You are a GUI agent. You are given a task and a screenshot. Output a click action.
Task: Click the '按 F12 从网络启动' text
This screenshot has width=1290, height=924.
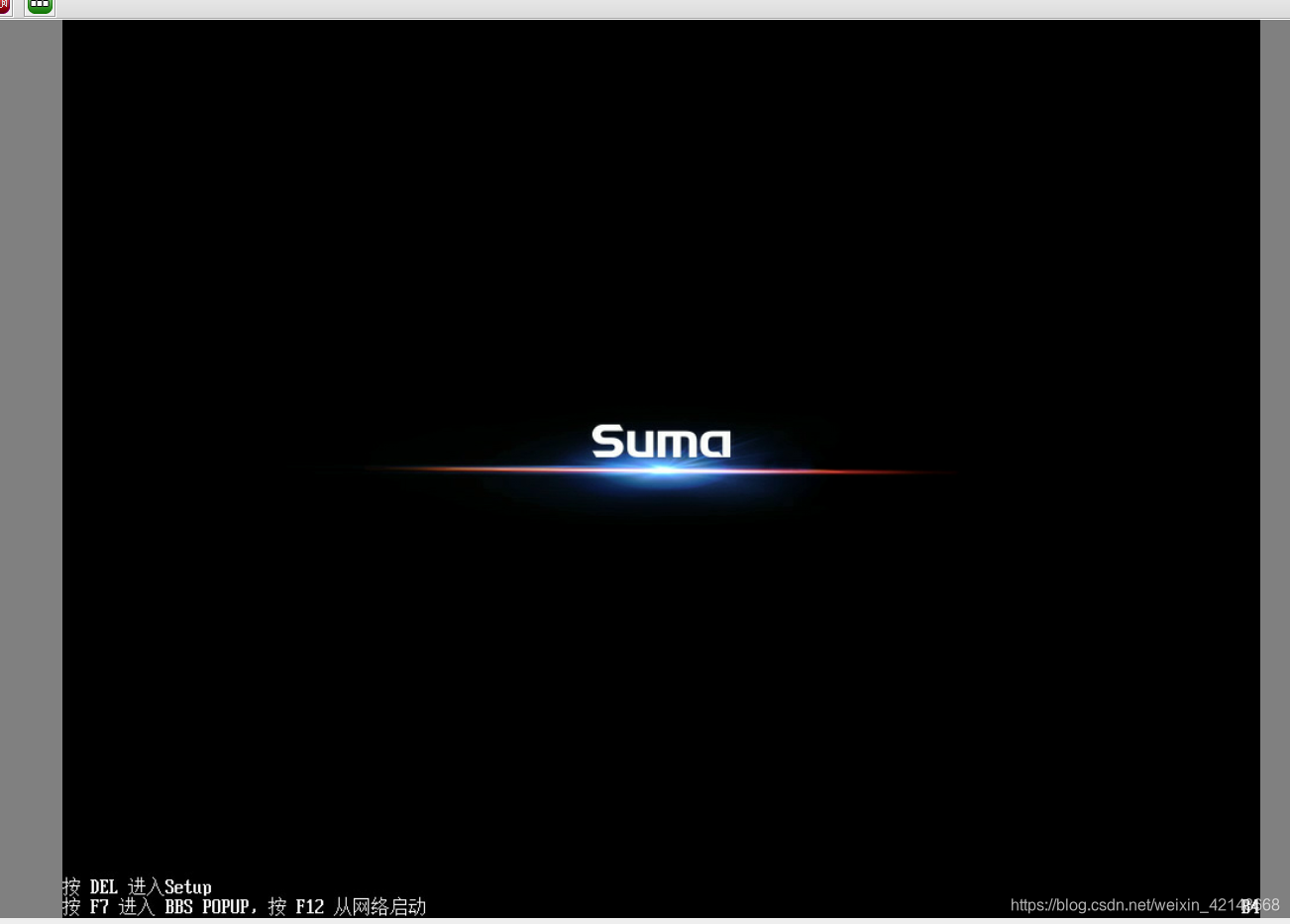click(347, 906)
